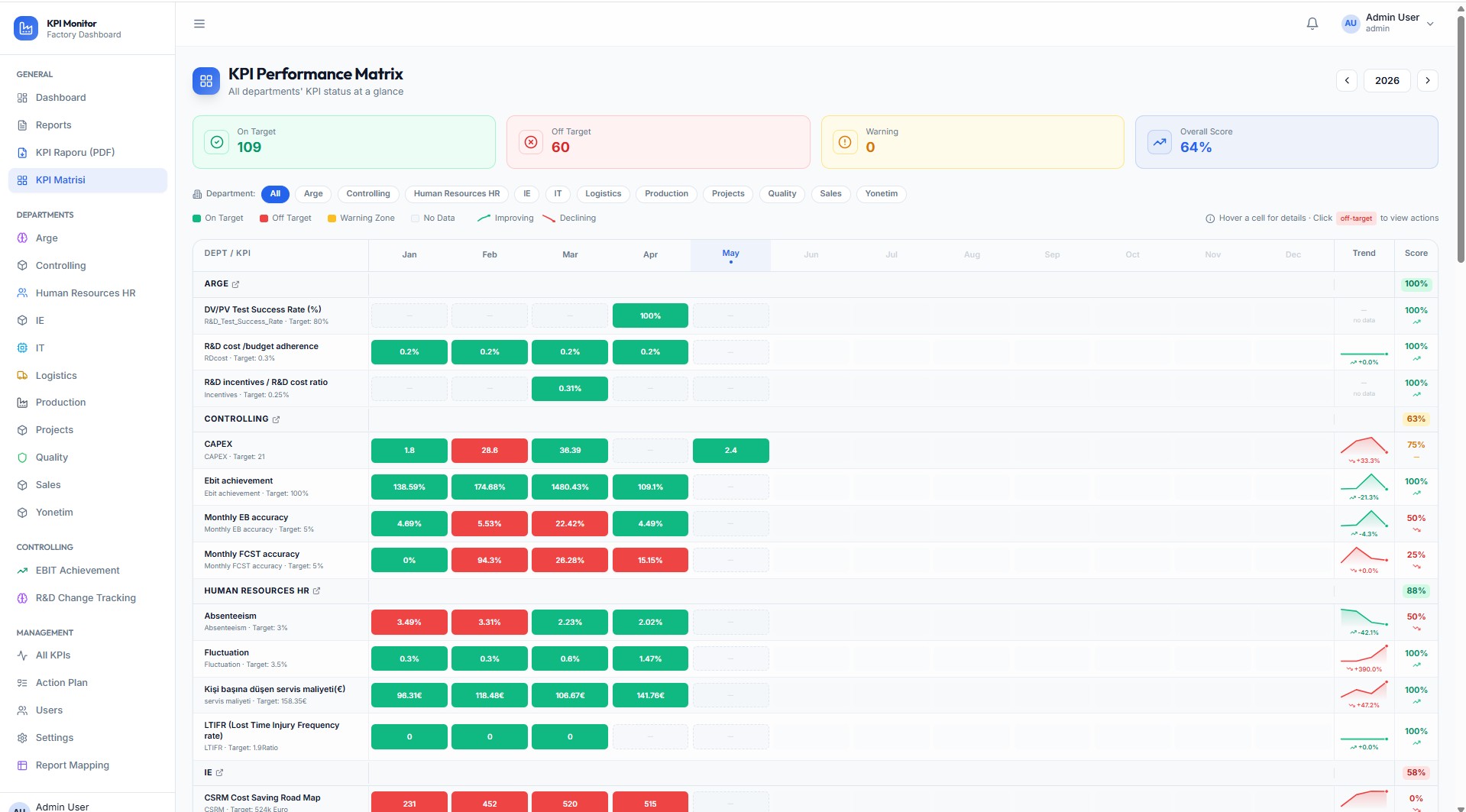Filter by Projects department chip
This screenshot has width=1466, height=812.
click(728, 194)
